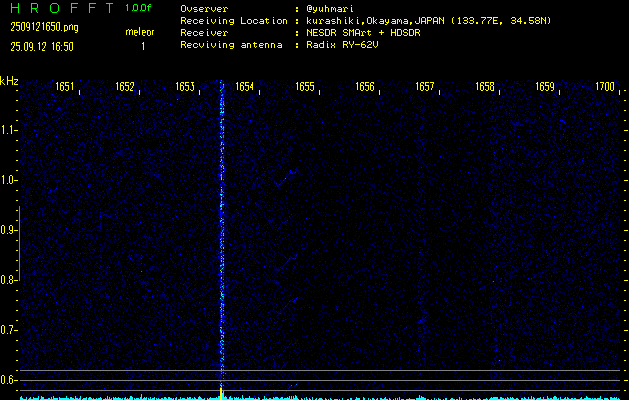Click the 1651 time axis label
Screen dimensions: 629x400
click(65, 86)
